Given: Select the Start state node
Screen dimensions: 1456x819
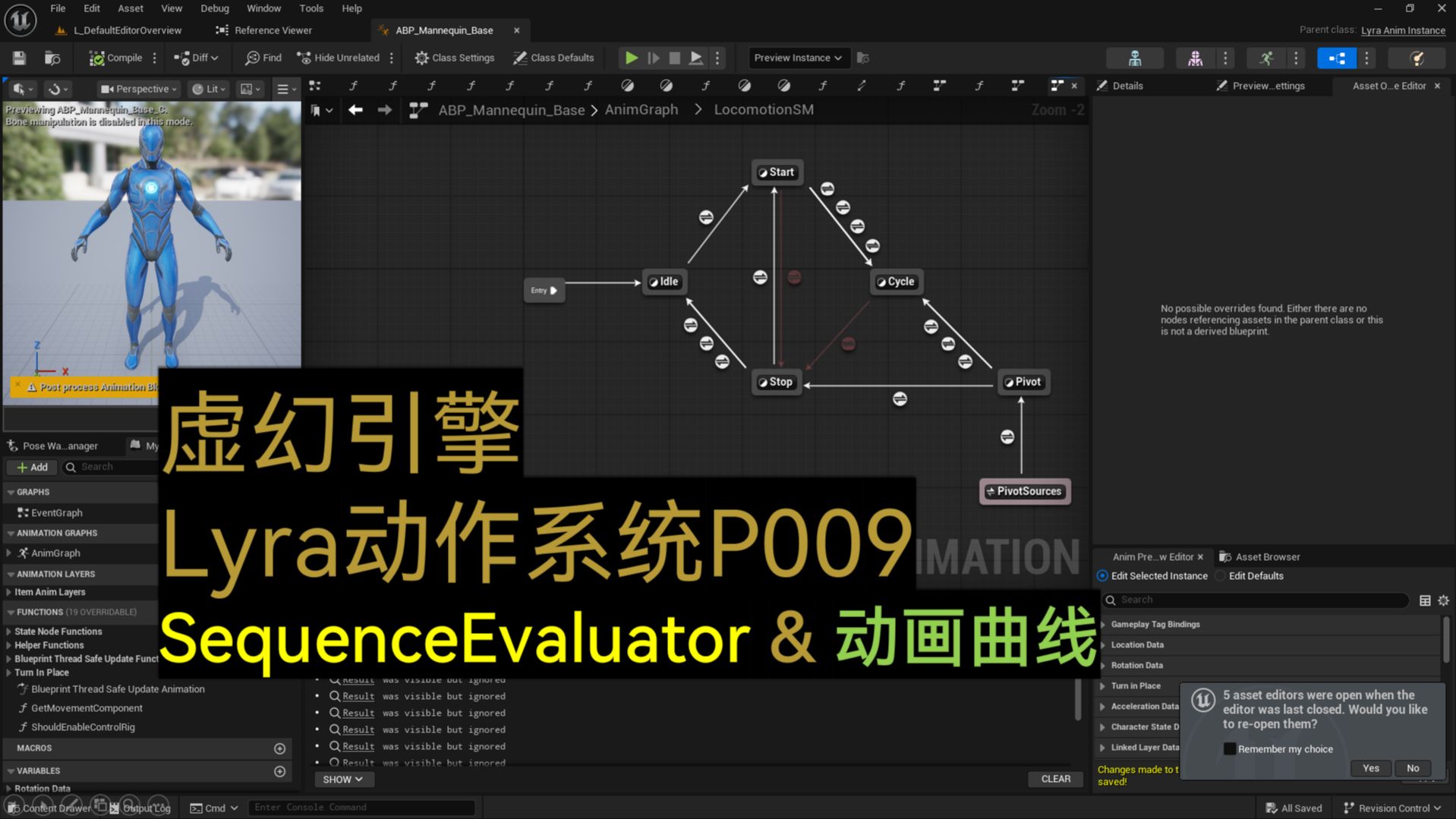Looking at the screenshot, I should point(777,172).
